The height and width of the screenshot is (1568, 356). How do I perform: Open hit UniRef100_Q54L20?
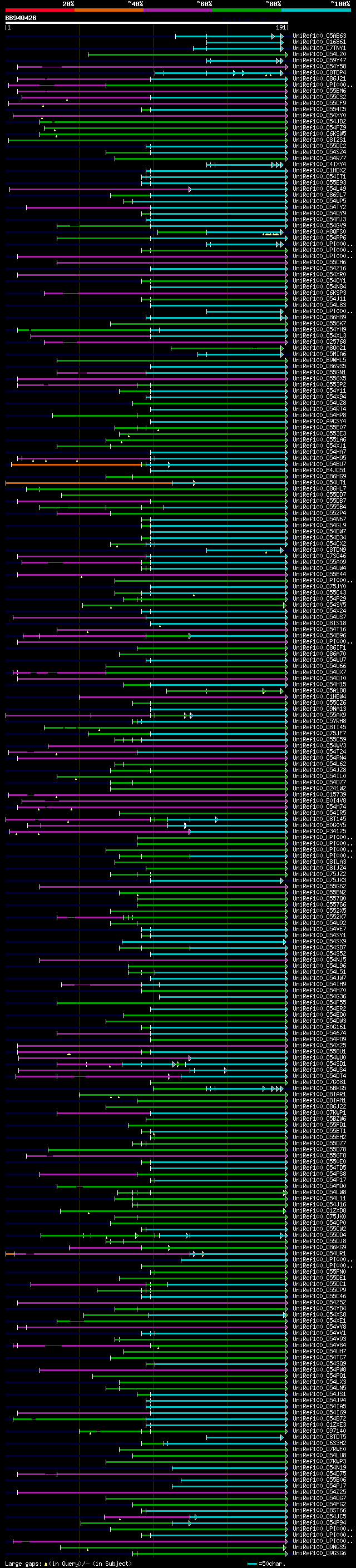point(319,54)
